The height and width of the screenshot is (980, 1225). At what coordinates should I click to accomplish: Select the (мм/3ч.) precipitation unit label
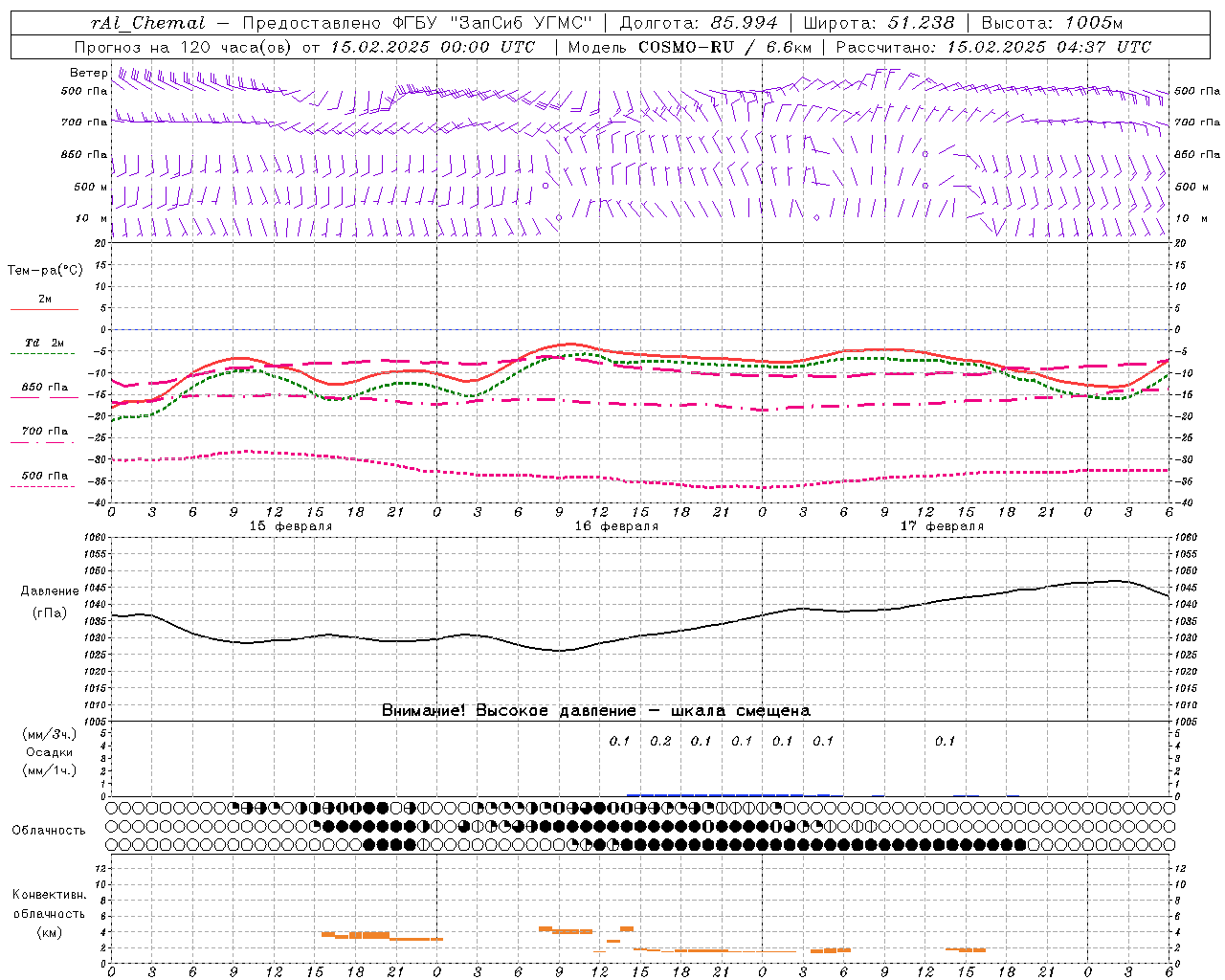pos(50,734)
